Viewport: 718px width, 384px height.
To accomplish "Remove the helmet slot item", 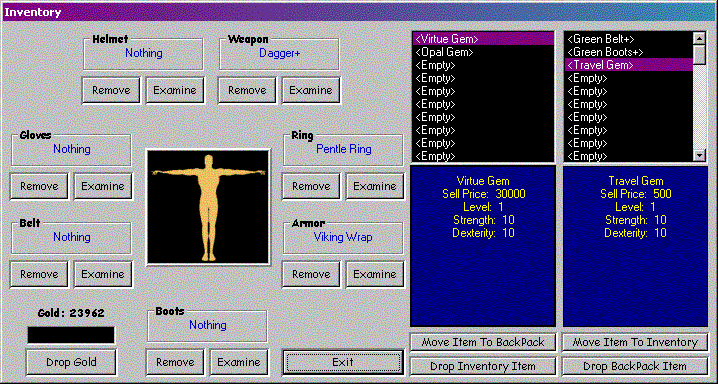I will pyautogui.click(x=111, y=90).
